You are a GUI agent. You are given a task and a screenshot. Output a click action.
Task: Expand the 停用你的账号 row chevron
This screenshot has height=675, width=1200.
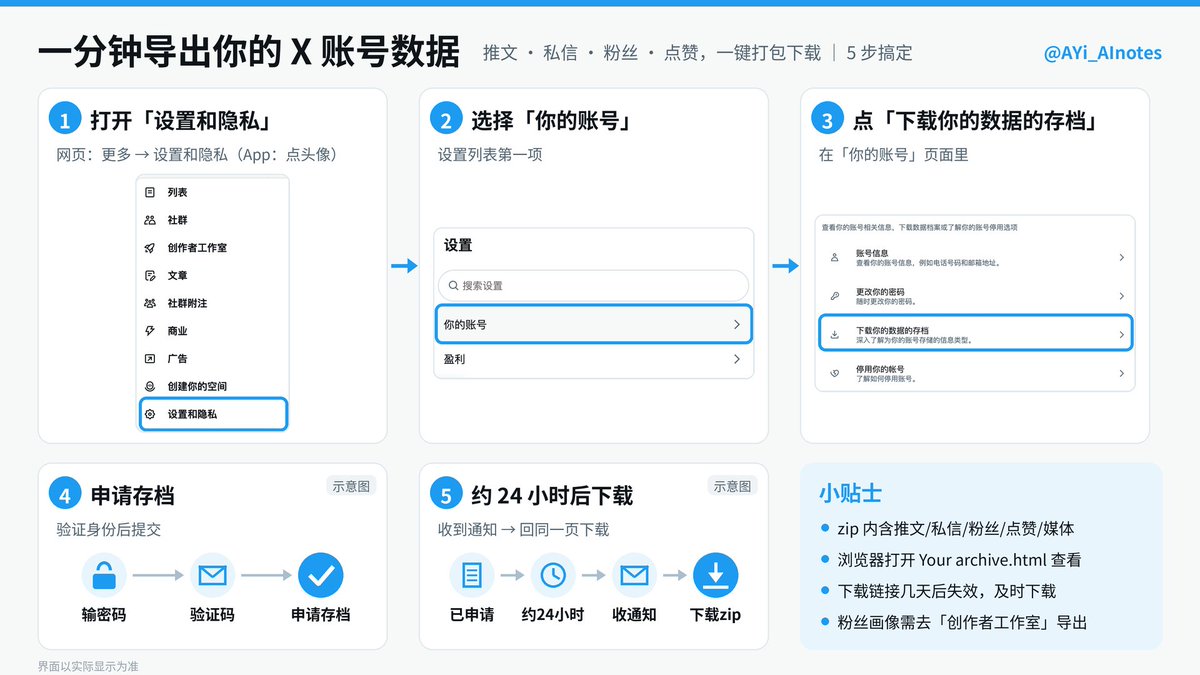click(1121, 373)
